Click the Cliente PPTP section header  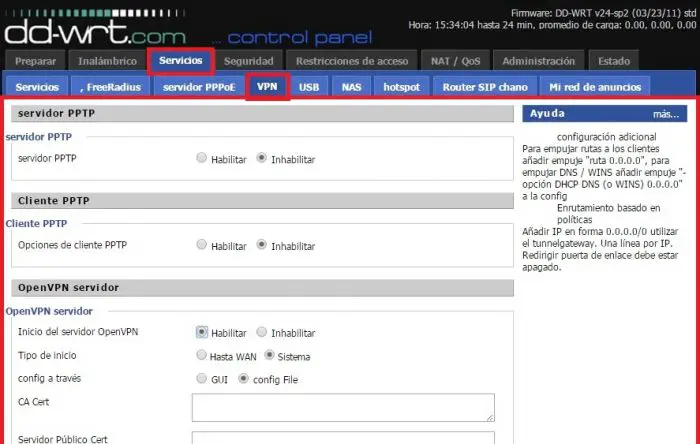262,200
